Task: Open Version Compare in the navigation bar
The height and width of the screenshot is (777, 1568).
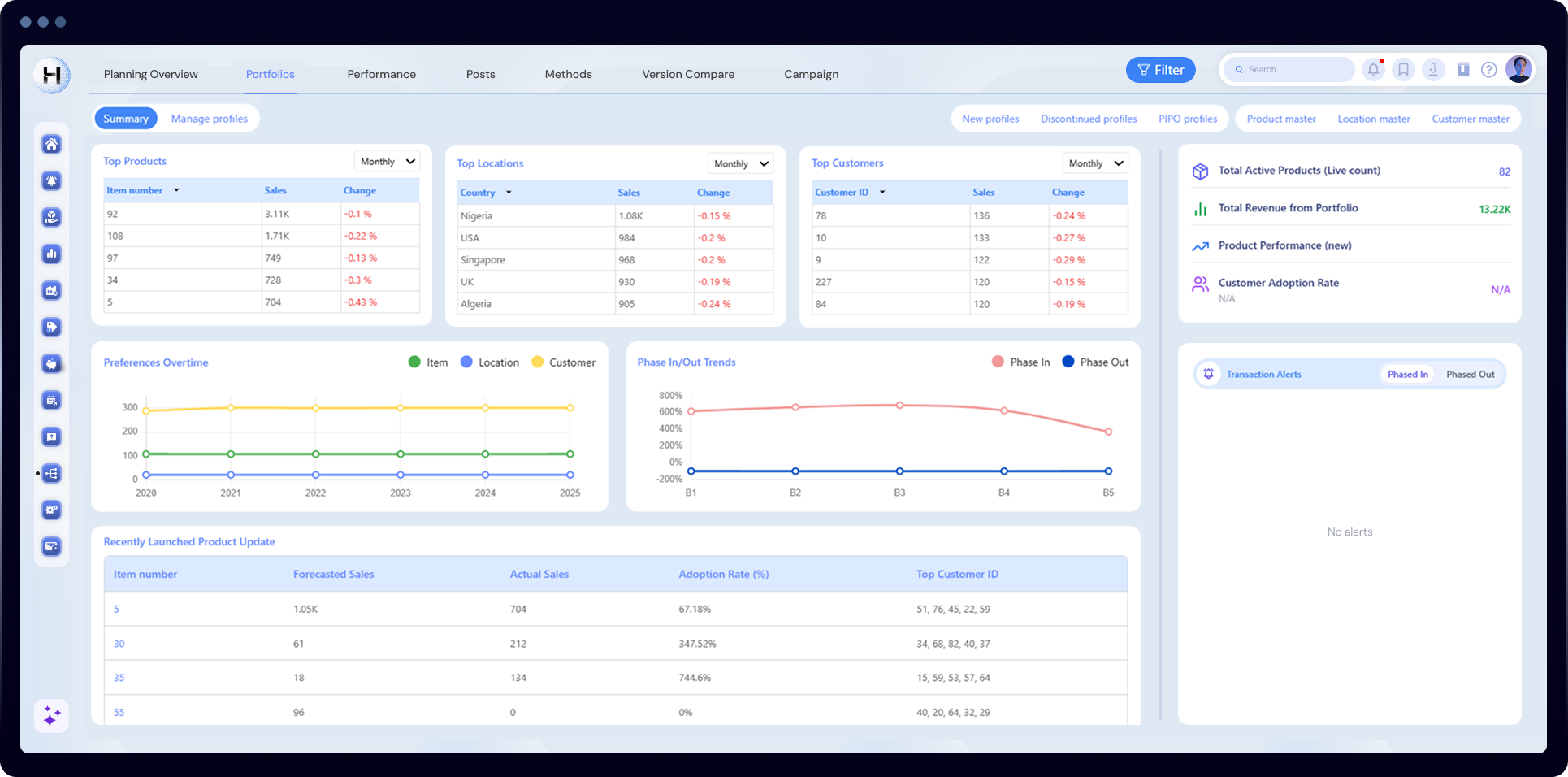Action: pyautogui.click(x=687, y=74)
